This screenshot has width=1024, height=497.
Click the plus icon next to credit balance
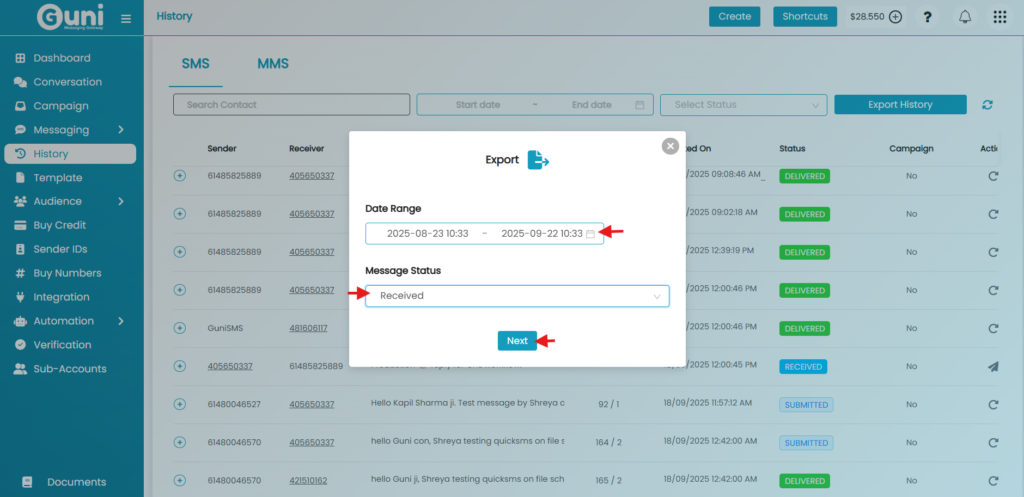pos(896,17)
